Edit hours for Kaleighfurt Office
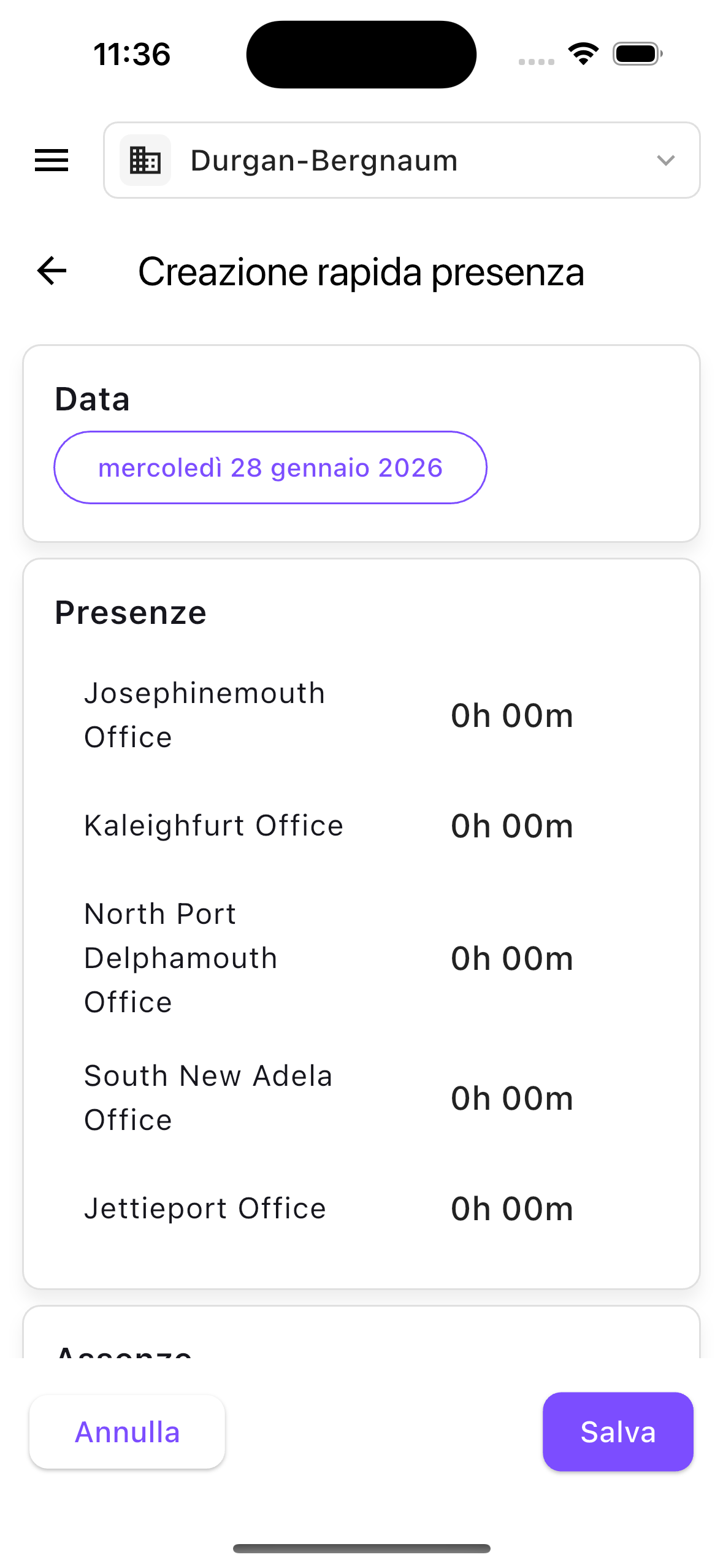Image resolution: width=723 pixels, height=1568 pixels. (x=512, y=826)
